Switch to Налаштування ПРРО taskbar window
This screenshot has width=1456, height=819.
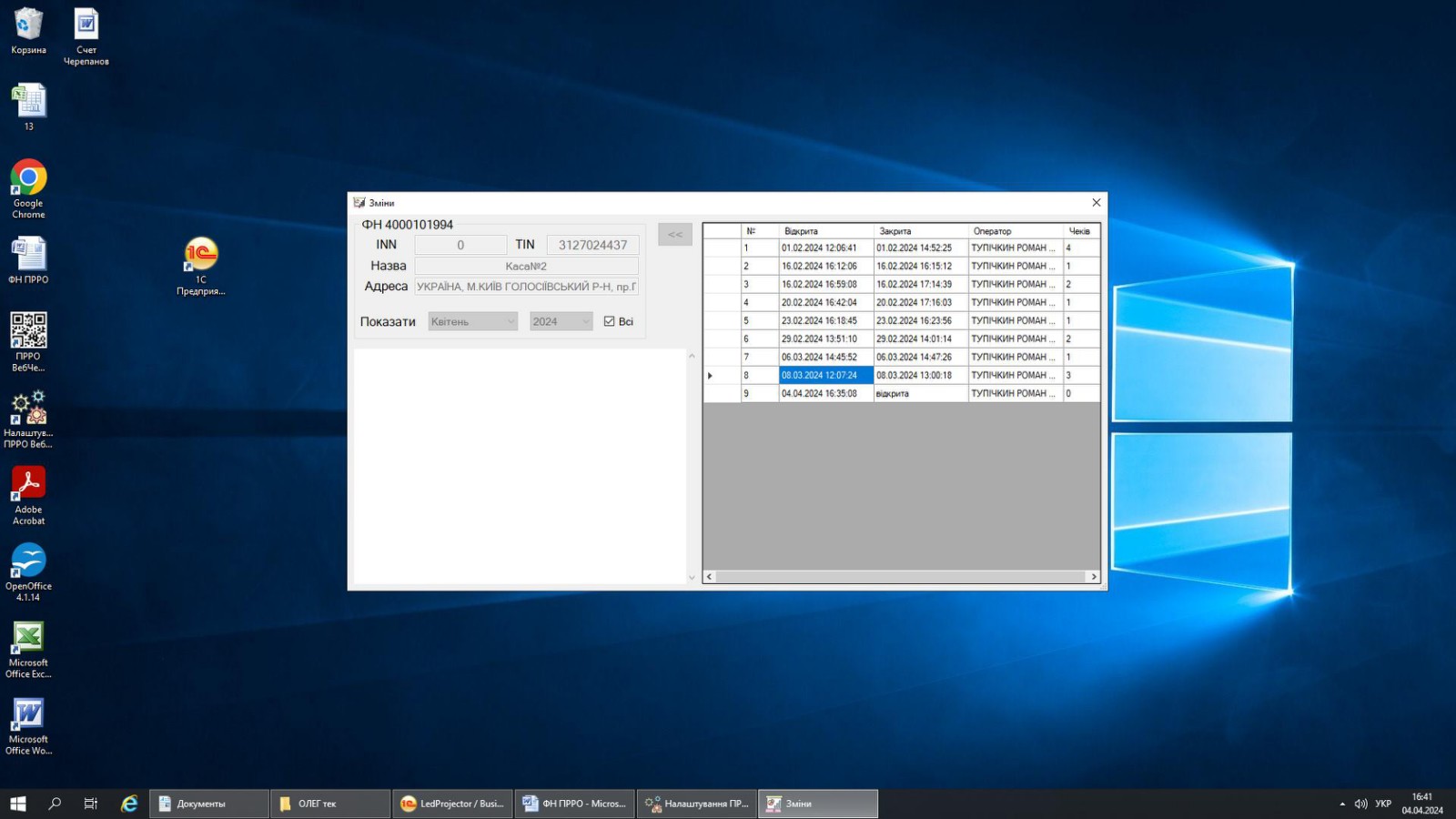[x=697, y=804]
